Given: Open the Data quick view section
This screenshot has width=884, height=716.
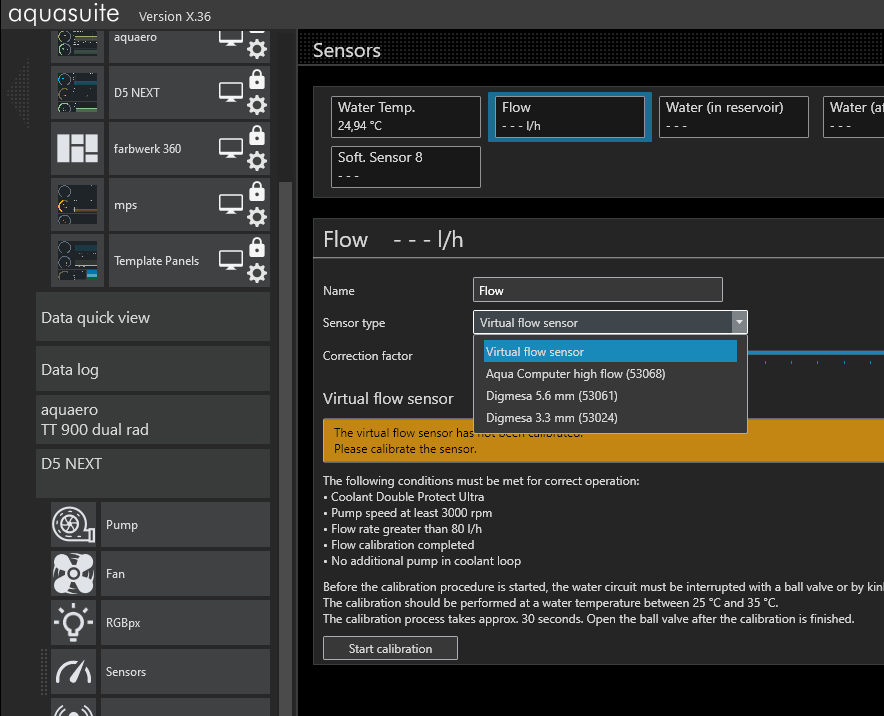Looking at the screenshot, I should 153,318.
